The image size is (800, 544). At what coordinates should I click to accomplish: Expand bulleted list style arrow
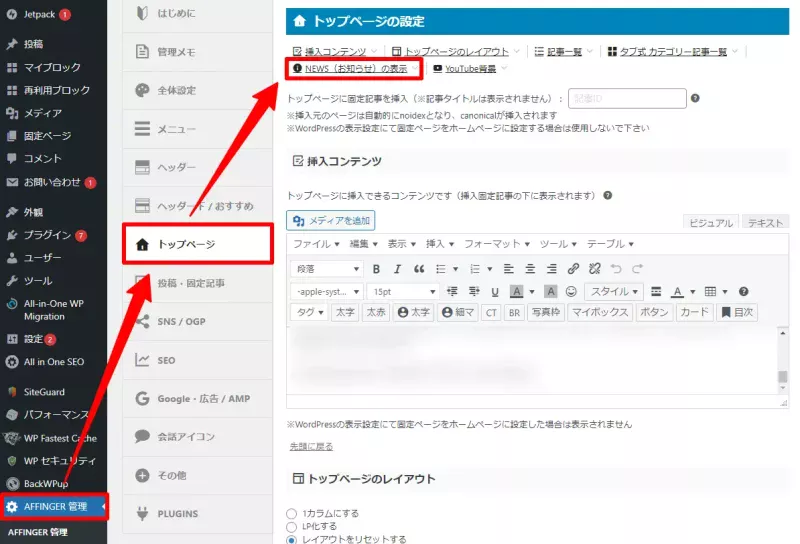(455, 269)
